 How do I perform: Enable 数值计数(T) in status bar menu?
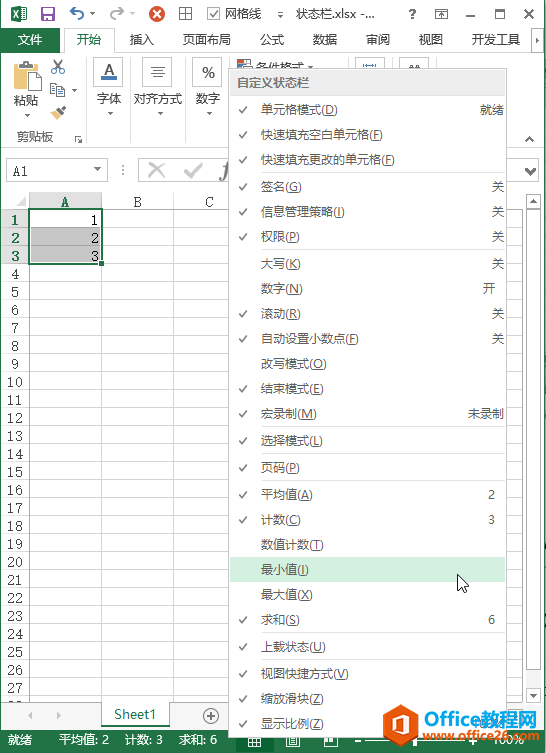click(x=367, y=545)
